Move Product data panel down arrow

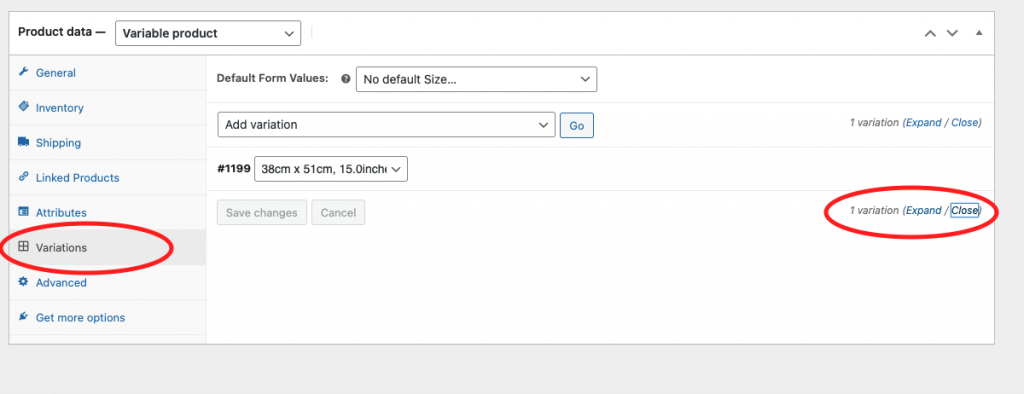coord(952,33)
